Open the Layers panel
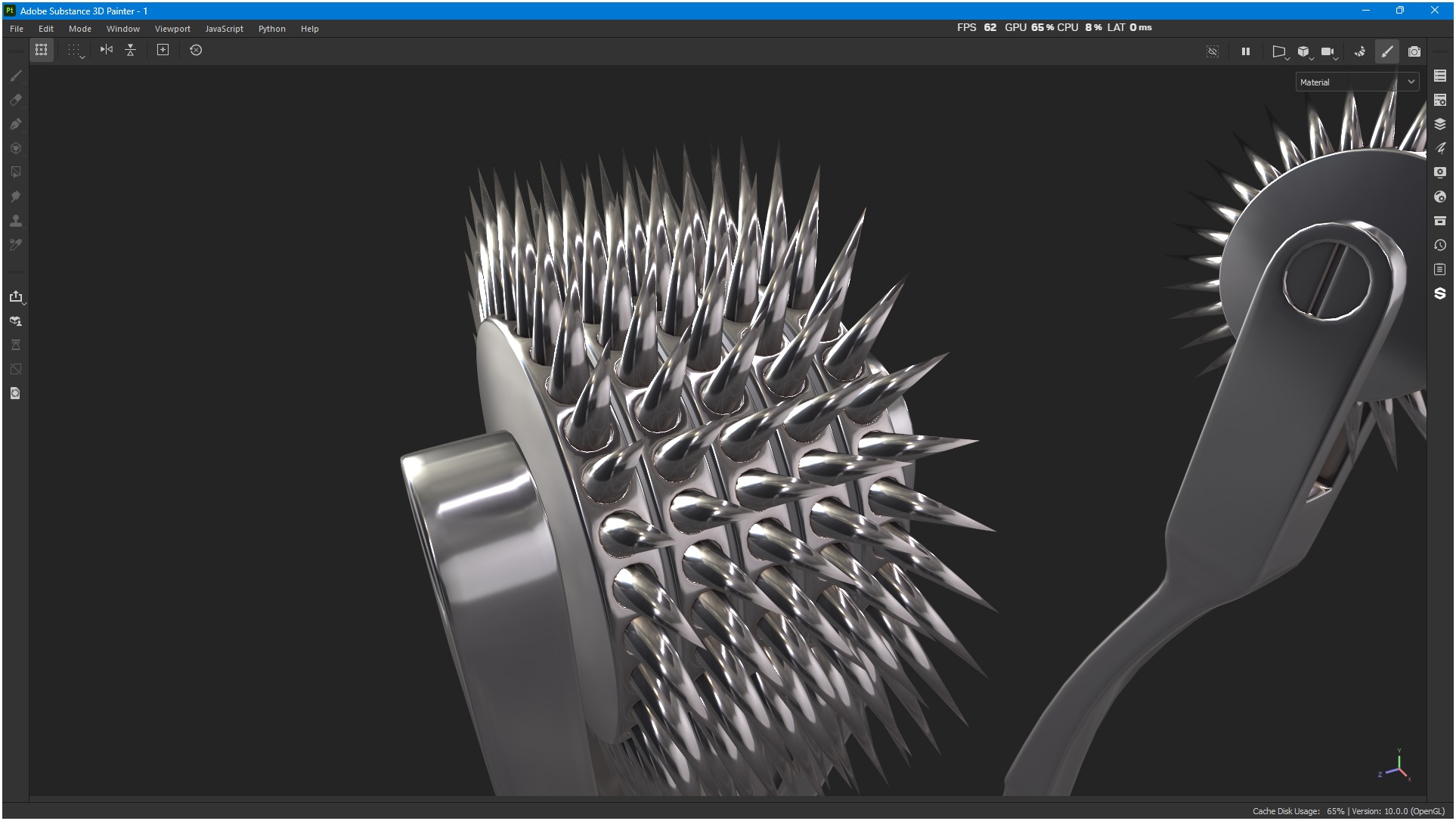Viewport: 1456px width, 821px height. [1440, 124]
